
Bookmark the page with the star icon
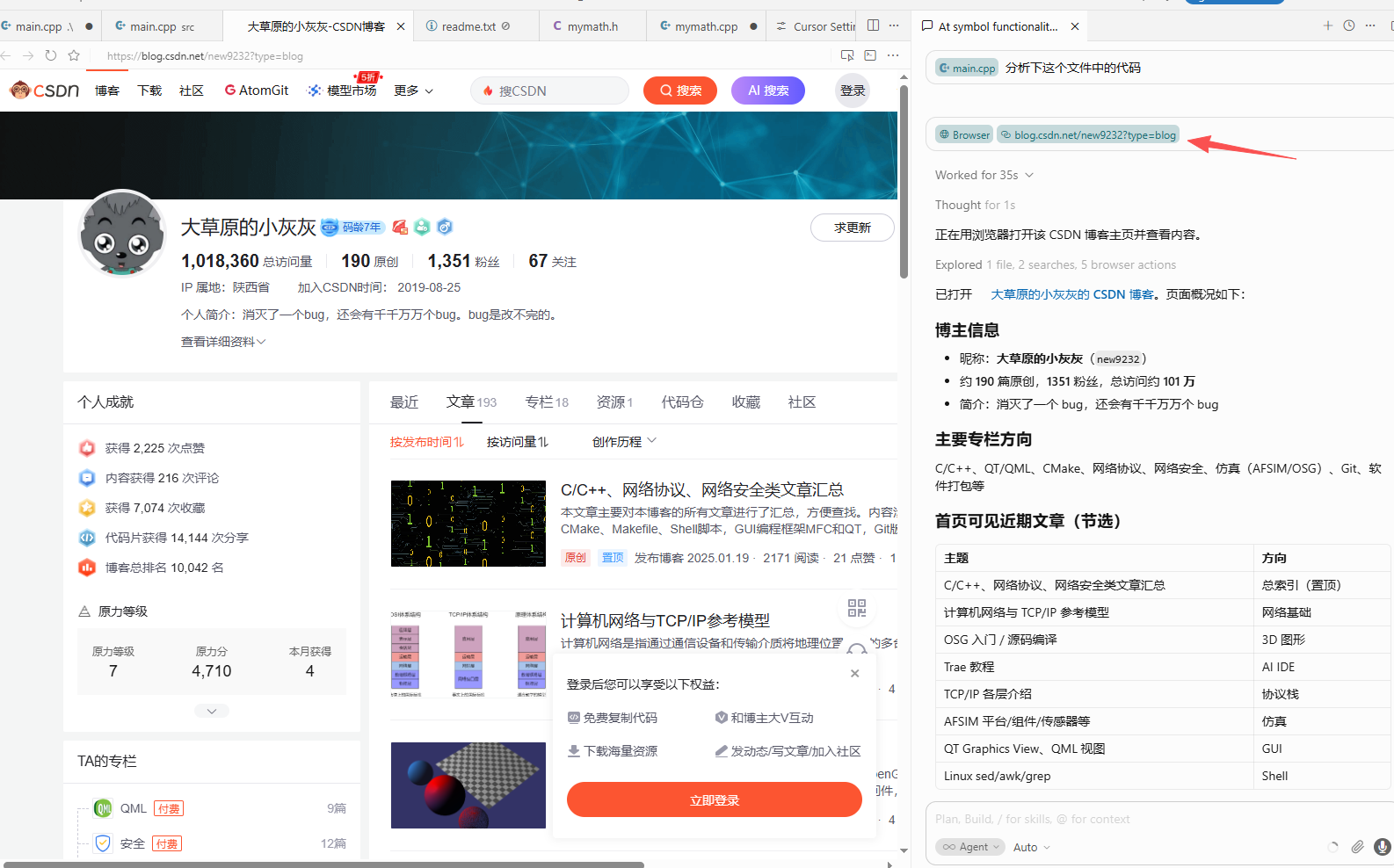(x=74, y=55)
